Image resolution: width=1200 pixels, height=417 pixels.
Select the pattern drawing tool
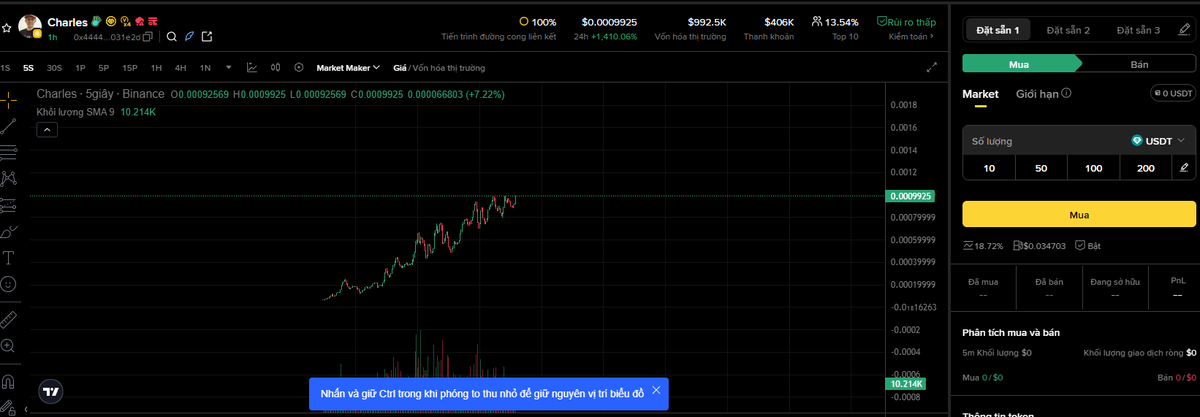point(8,179)
